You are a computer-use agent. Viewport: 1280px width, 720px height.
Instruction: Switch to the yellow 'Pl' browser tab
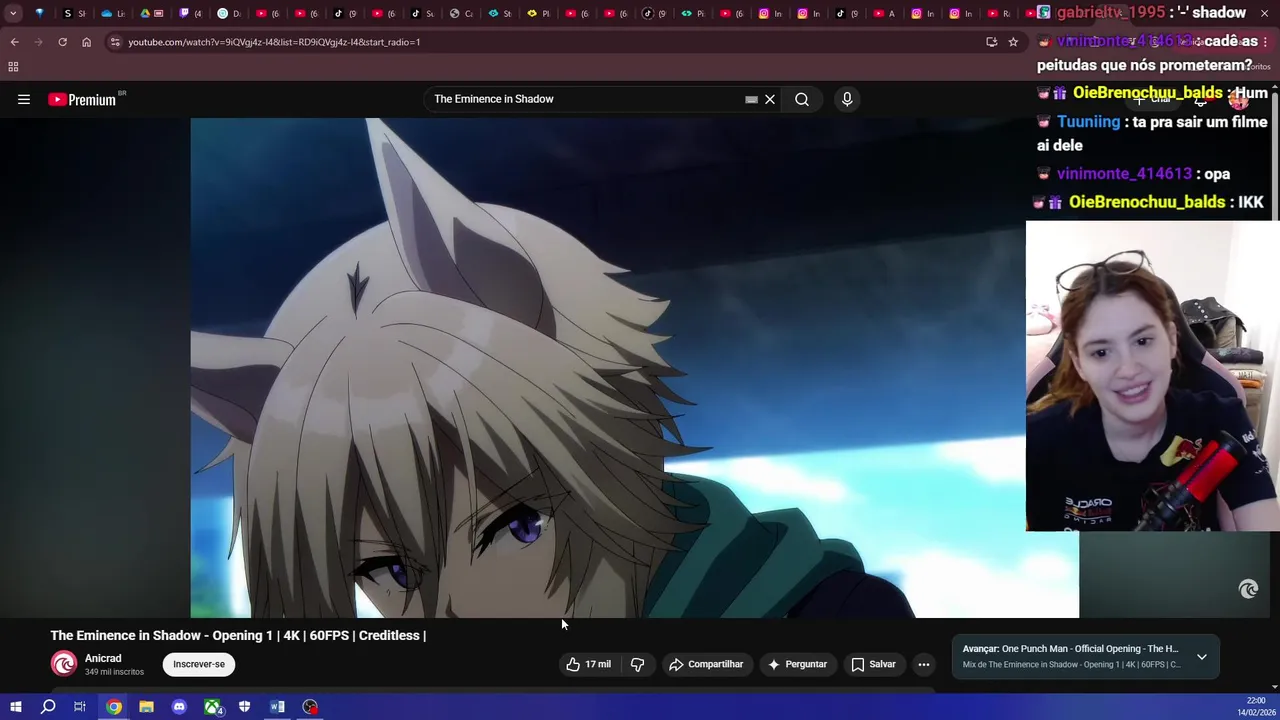pyautogui.click(x=537, y=13)
